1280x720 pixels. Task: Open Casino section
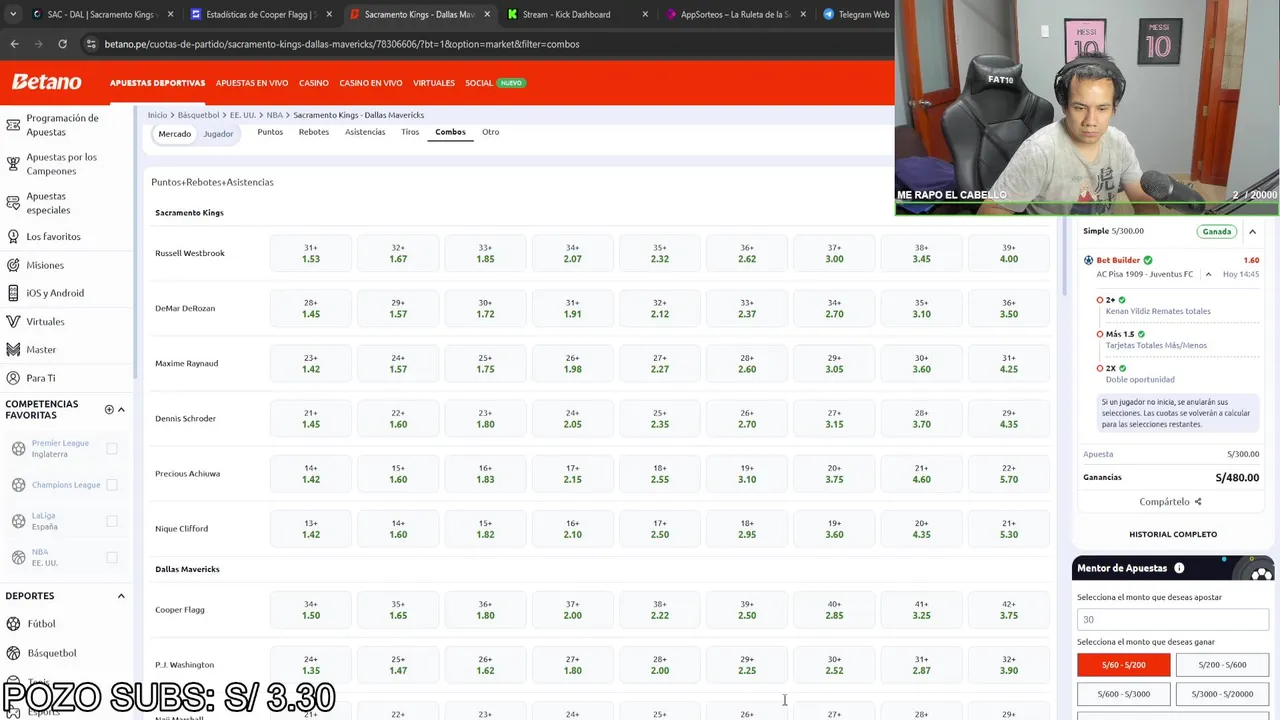click(x=314, y=83)
